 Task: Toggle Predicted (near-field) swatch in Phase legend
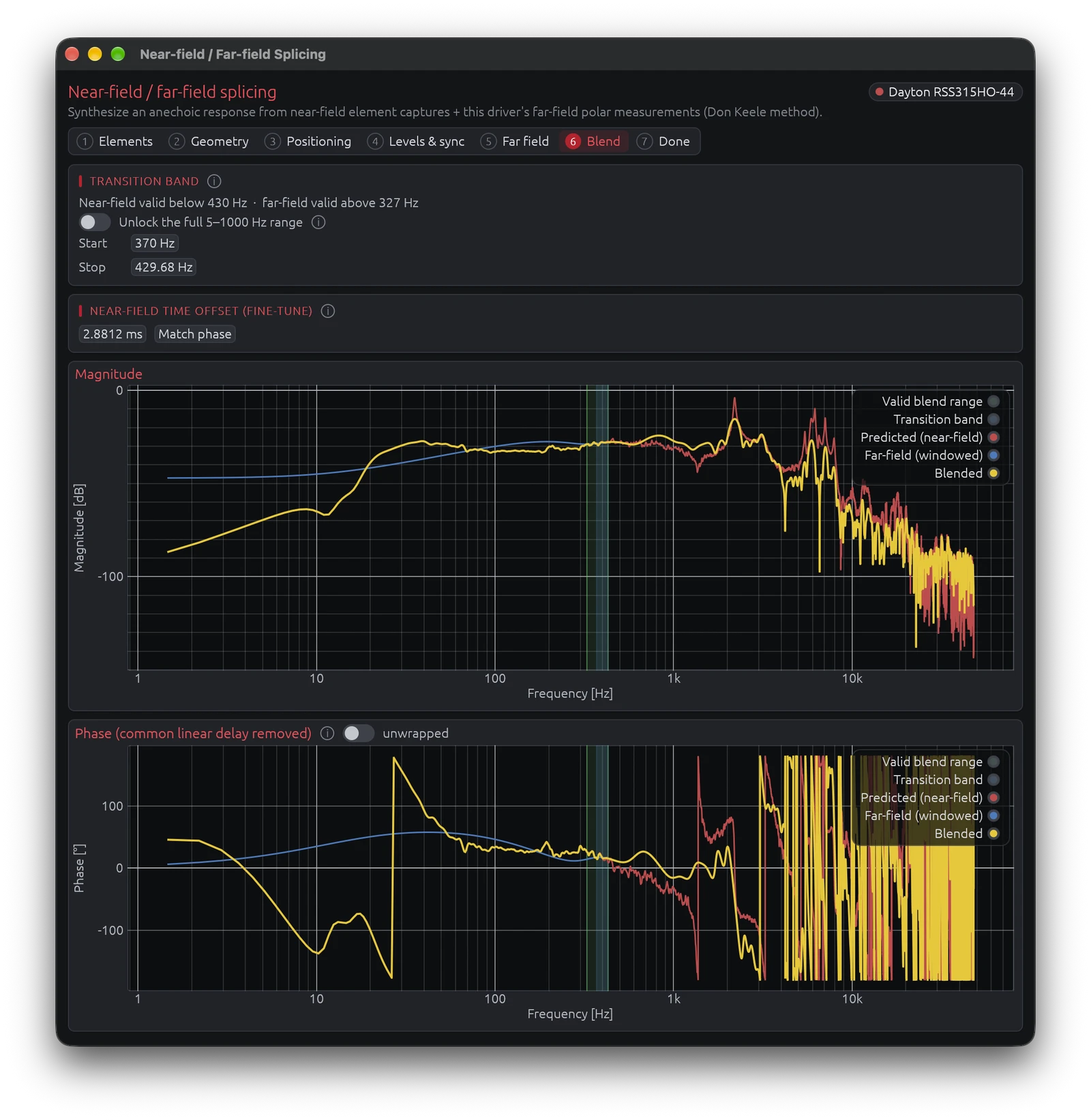993,798
